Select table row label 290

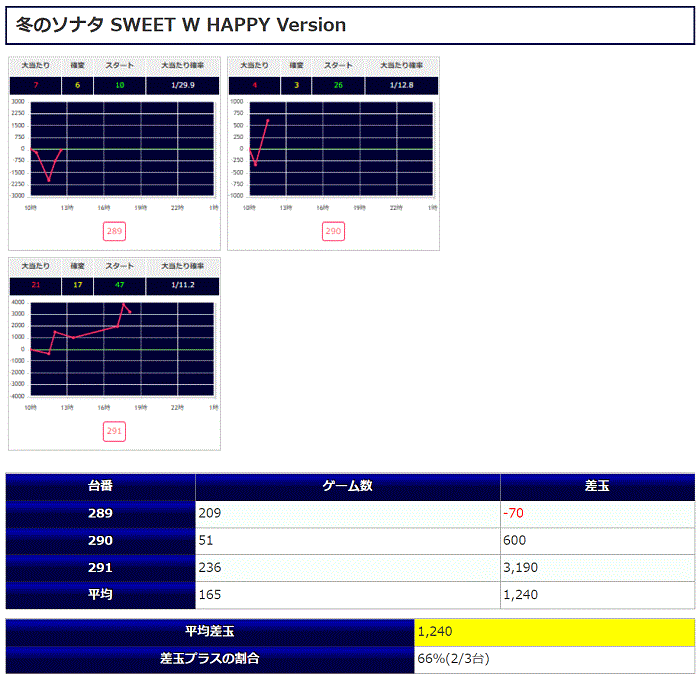[x=100, y=541]
